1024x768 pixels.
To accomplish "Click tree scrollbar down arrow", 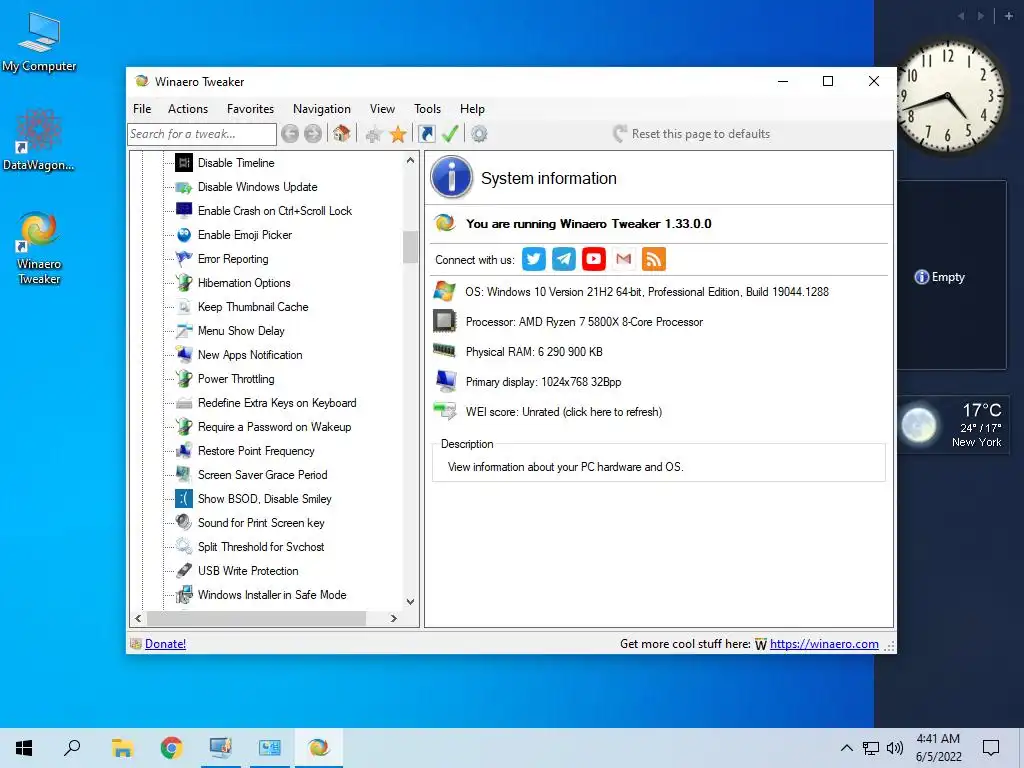I will pyautogui.click(x=410, y=601).
